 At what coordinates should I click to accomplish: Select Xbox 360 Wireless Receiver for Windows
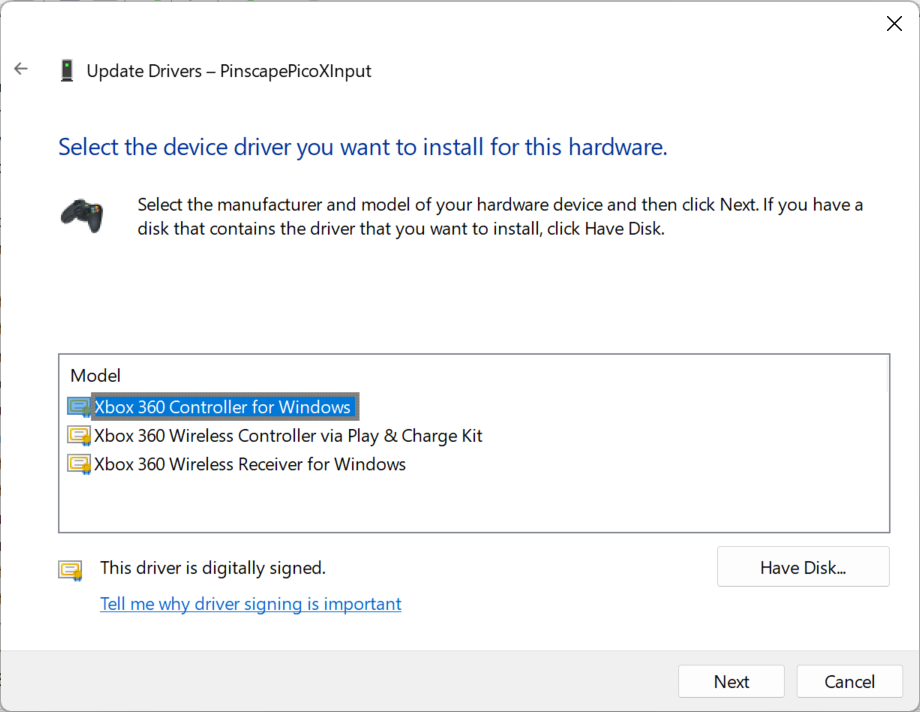(x=250, y=464)
